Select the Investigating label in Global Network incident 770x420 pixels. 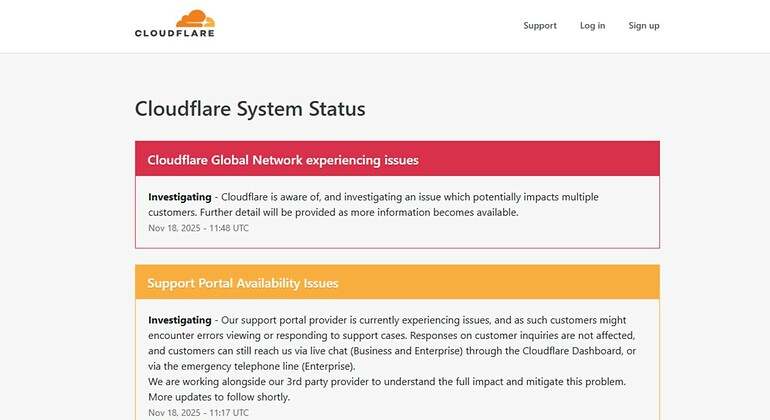pos(180,197)
